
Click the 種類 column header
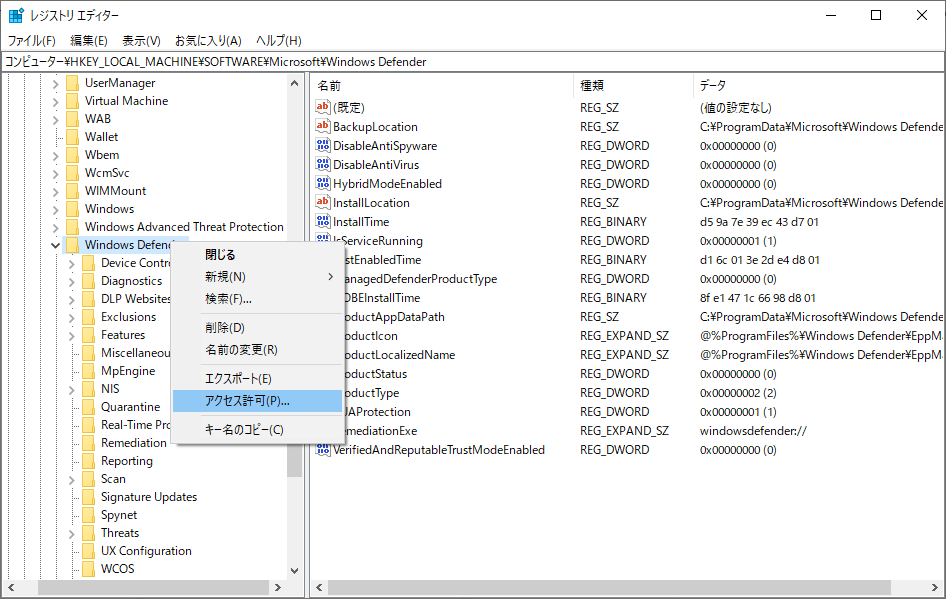pos(633,86)
